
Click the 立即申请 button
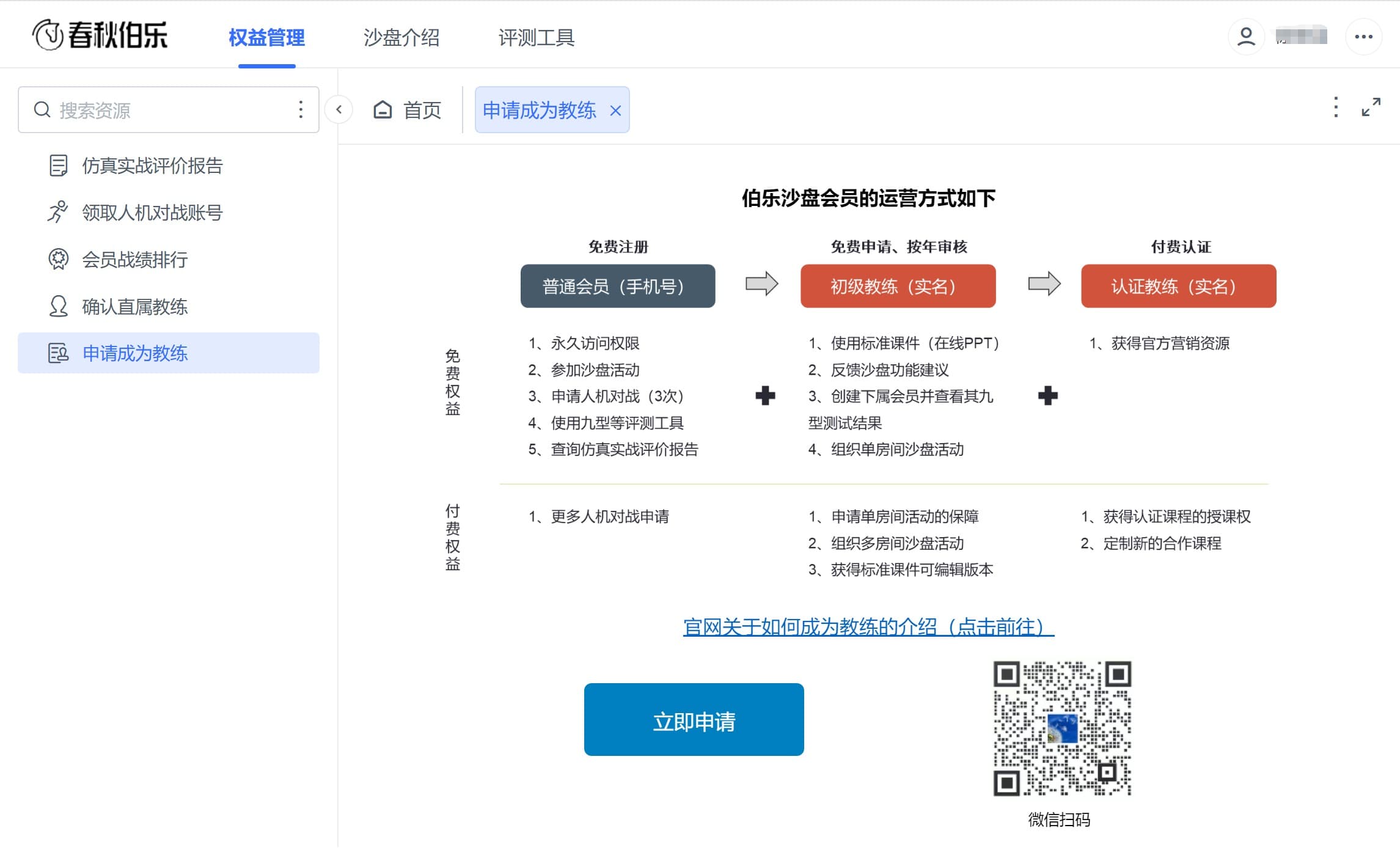[x=694, y=719]
